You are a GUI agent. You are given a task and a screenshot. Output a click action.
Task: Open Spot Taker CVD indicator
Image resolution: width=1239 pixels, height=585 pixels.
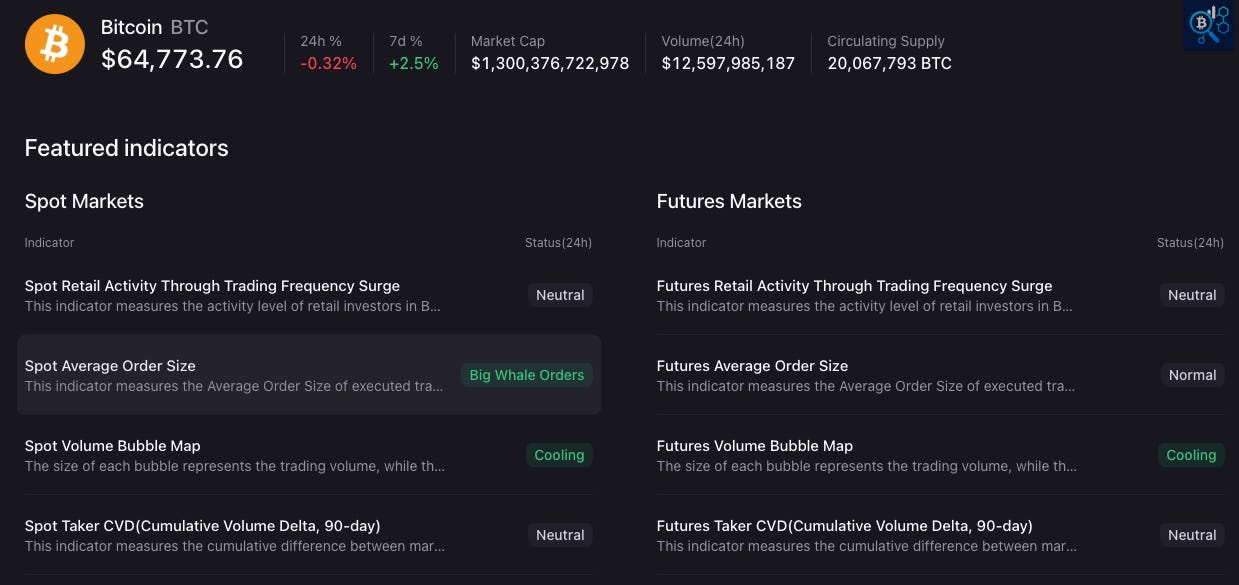(x=202, y=526)
